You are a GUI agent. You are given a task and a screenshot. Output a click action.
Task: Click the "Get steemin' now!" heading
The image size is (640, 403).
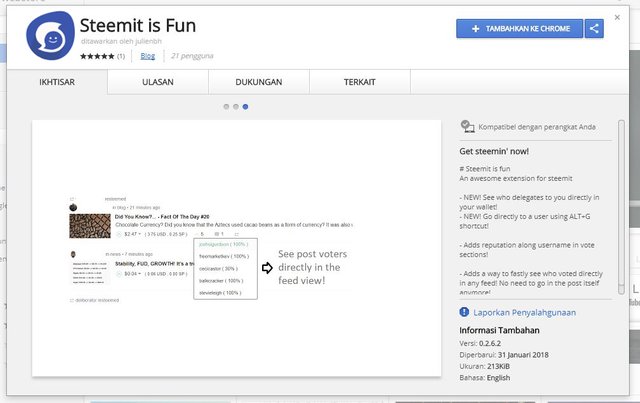pos(494,151)
